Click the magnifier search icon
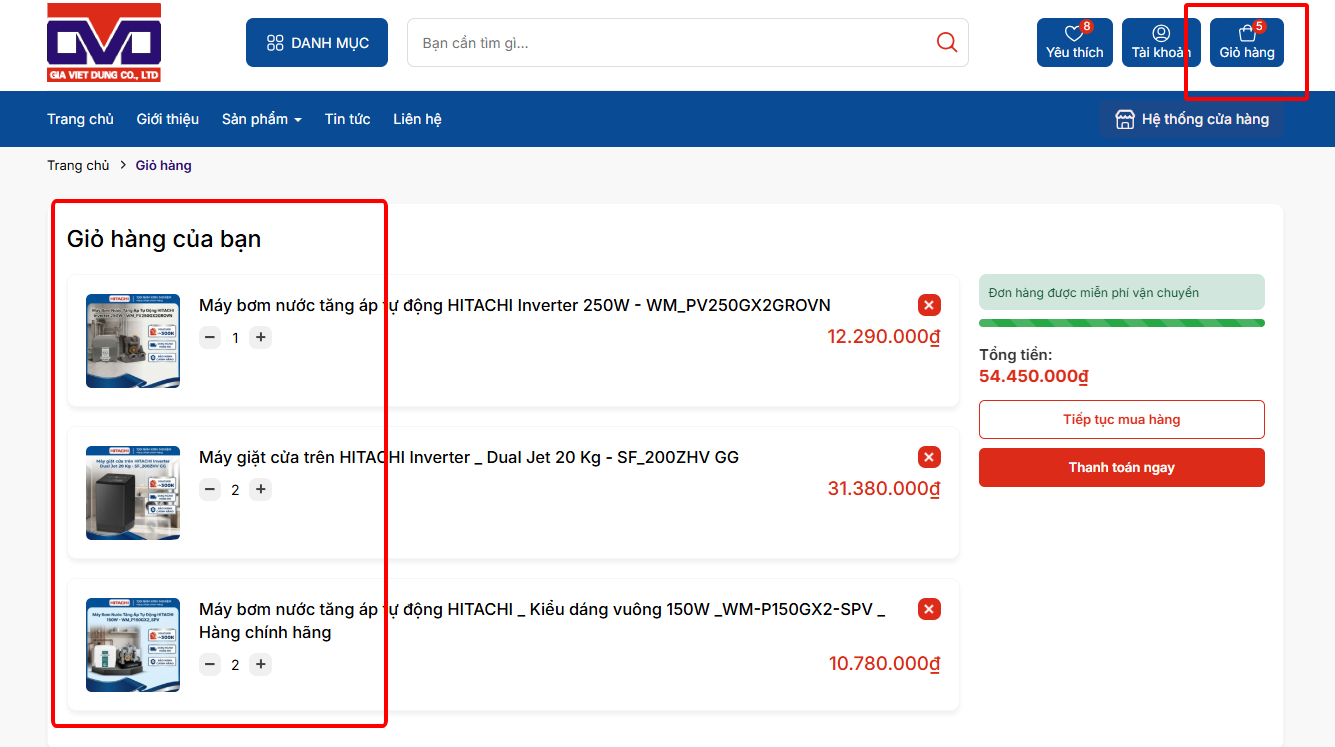The width and height of the screenshot is (1335, 747). (946, 42)
